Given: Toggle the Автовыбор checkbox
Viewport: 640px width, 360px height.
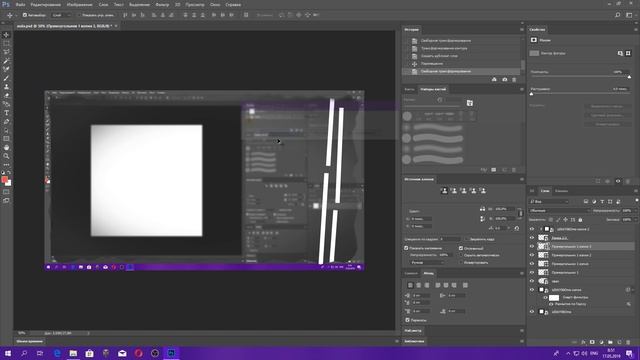Looking at the screenshot, I should pyautogui.click(x=24, y=15).
